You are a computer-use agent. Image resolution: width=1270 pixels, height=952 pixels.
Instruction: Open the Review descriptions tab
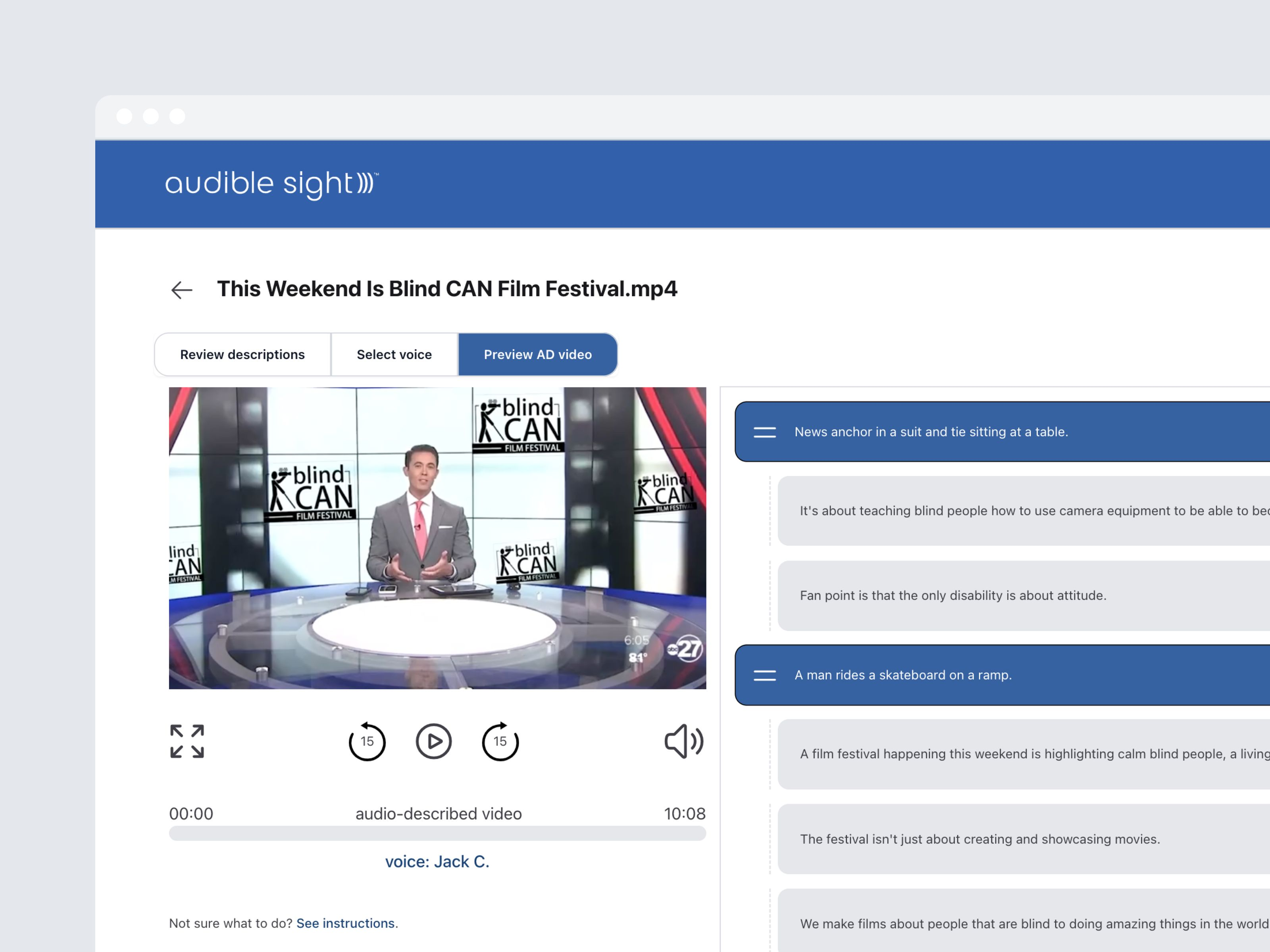[x=242, y=355]
